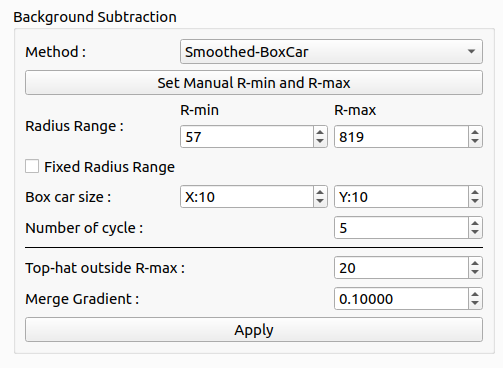This screenshot has height=368, width=503.
Task: Click the Background Subtraction group title
Action: 95,17
